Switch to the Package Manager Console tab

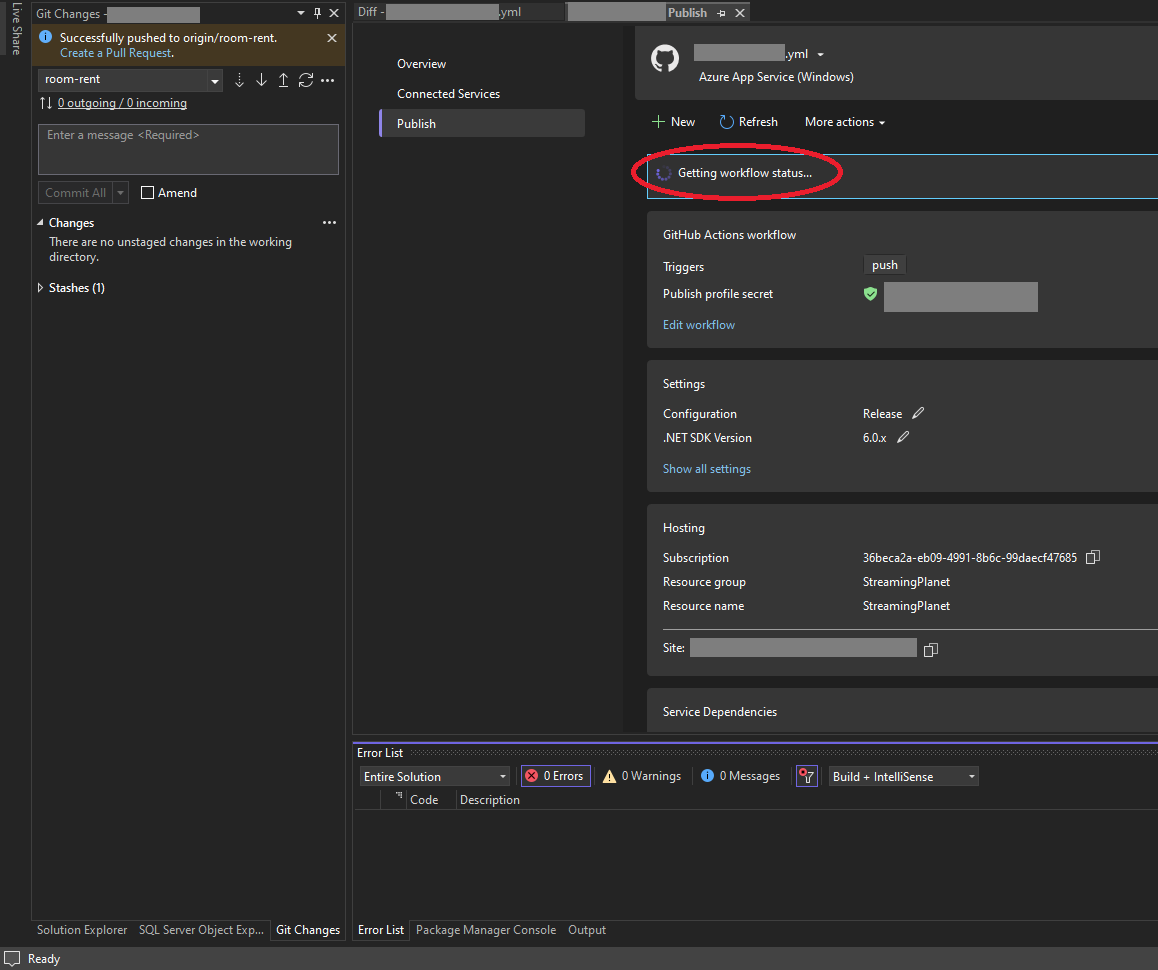[486, 930]
